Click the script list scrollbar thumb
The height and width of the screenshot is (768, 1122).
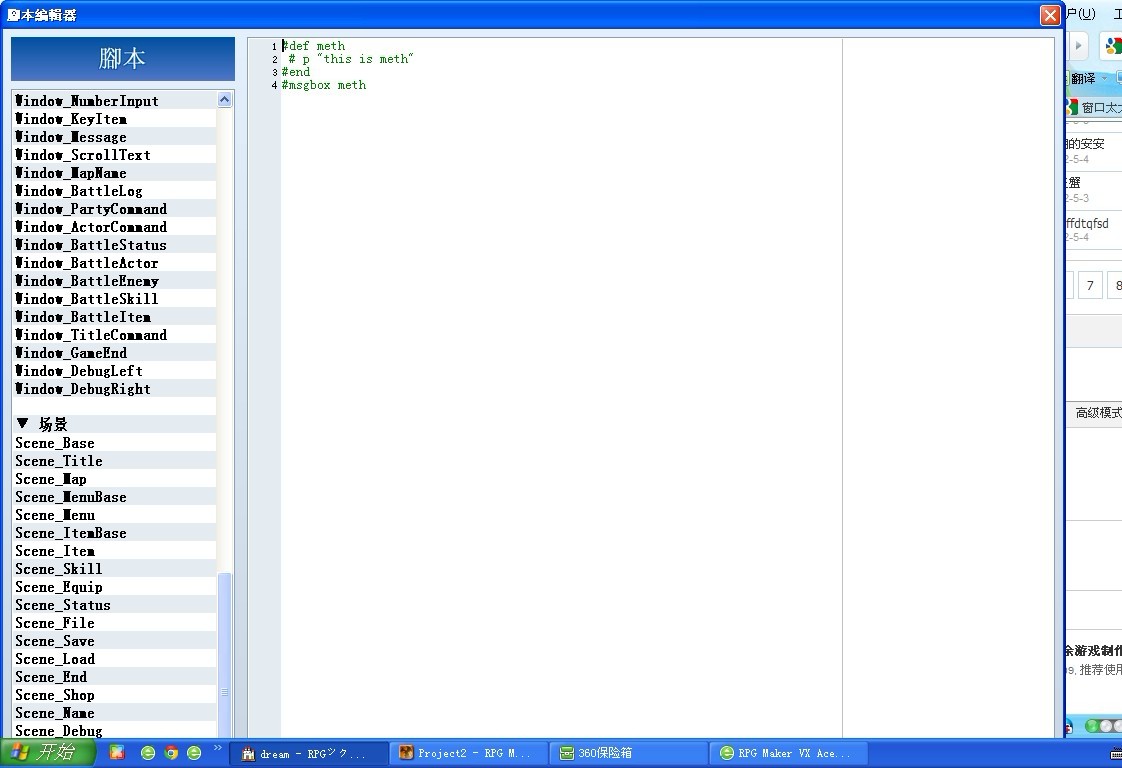[225, 655]
